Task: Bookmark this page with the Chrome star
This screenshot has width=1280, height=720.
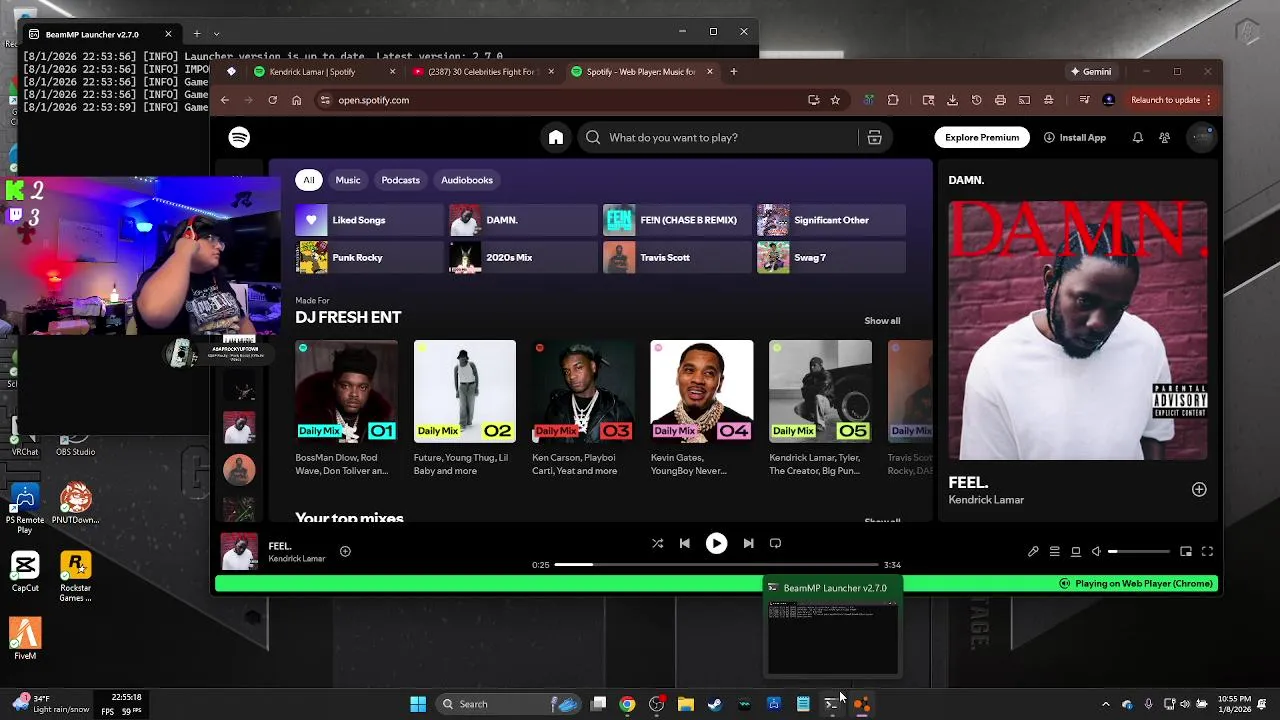Action: 835,100
